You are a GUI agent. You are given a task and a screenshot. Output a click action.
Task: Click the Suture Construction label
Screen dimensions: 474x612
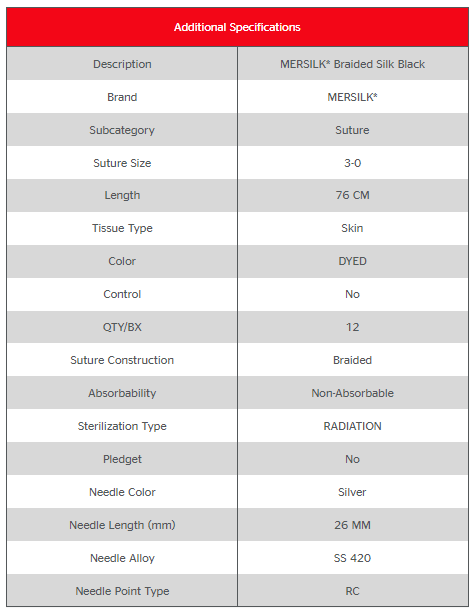pyautogui.click(x=122, y=360)
